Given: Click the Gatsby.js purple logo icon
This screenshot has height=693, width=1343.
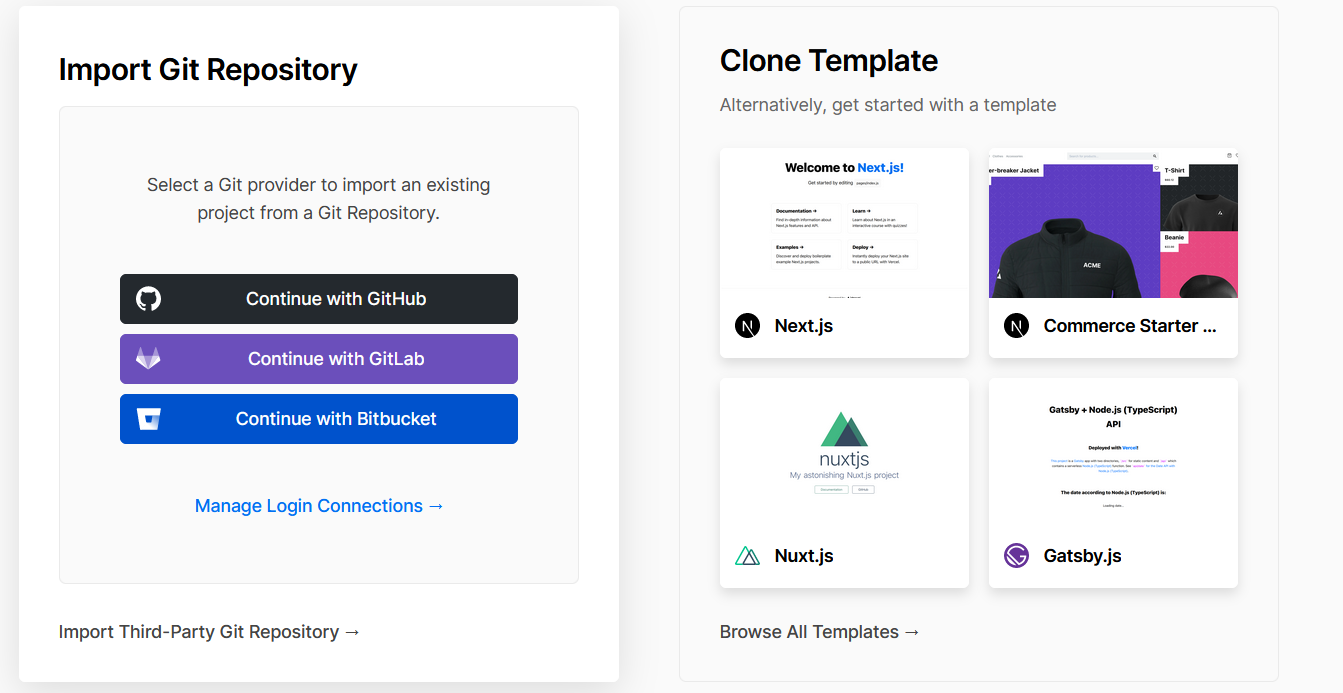Looking at the screenshot, I should pos(1016,556).
